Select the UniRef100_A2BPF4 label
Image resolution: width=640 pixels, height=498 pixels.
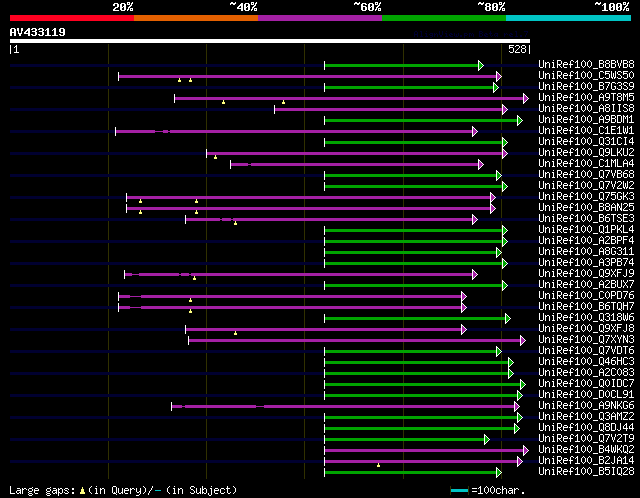[x=586, y=240]
